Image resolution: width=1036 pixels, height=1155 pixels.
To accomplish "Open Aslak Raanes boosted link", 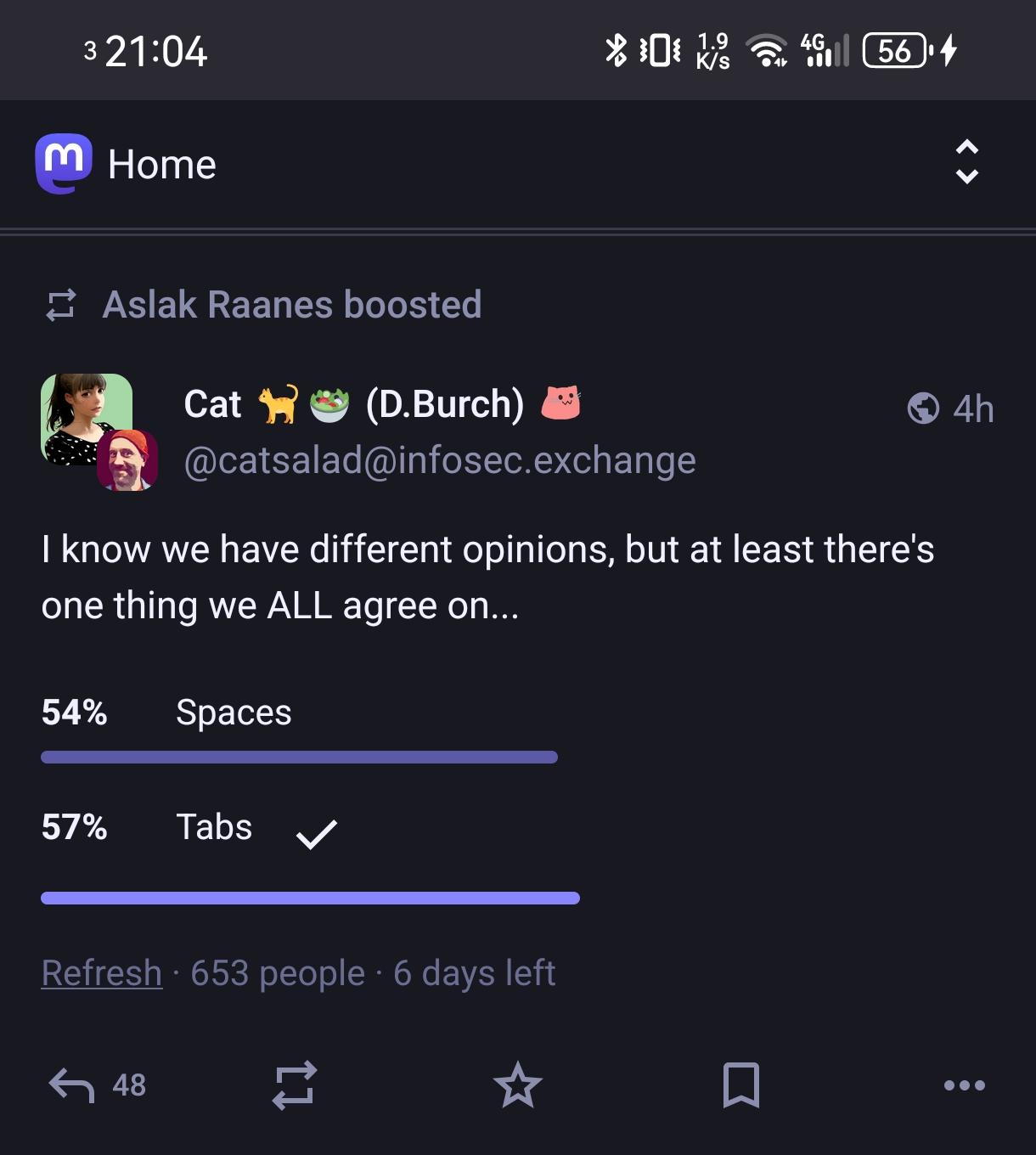I will pos(291,305).
